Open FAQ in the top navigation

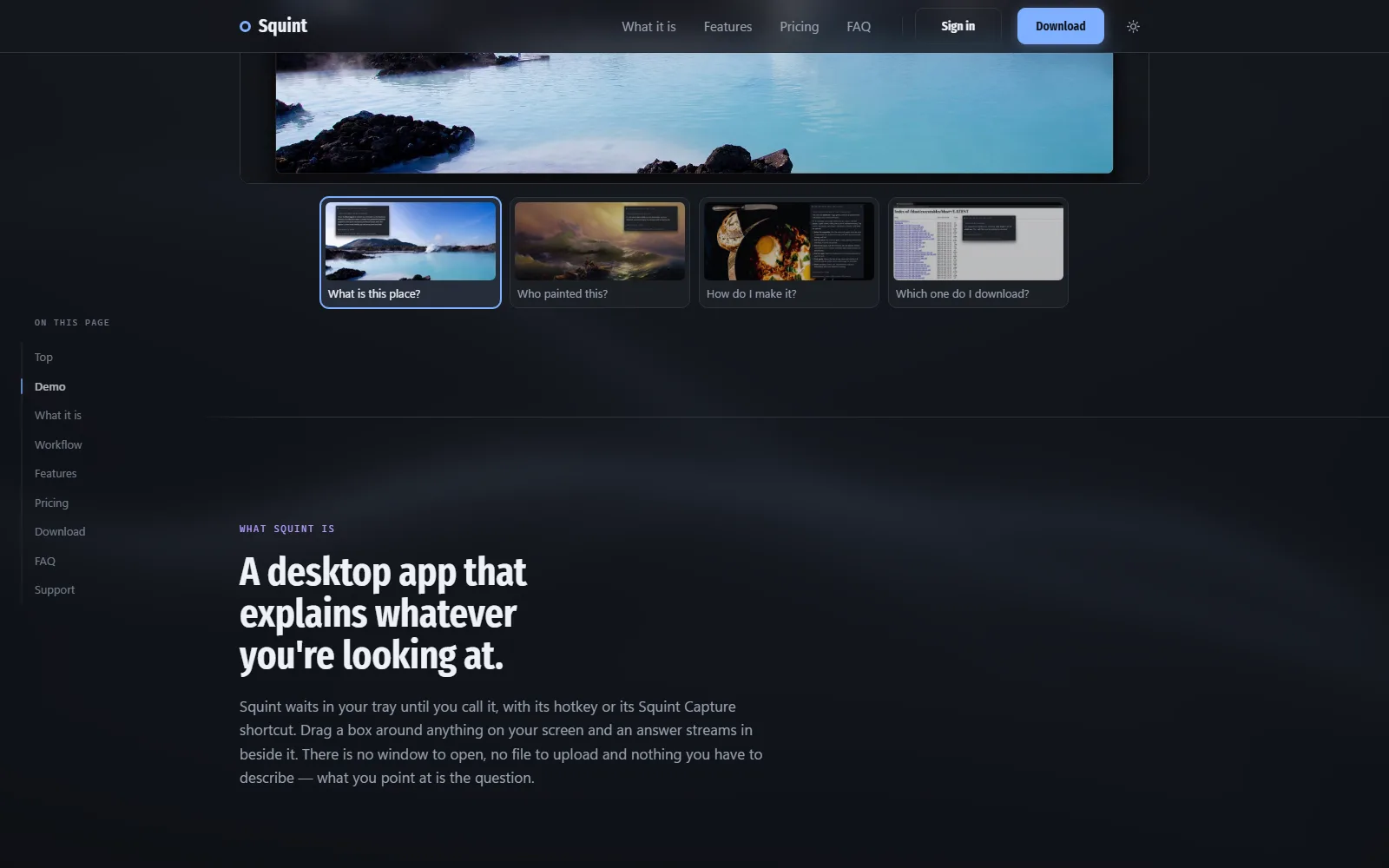pos(859,27)
